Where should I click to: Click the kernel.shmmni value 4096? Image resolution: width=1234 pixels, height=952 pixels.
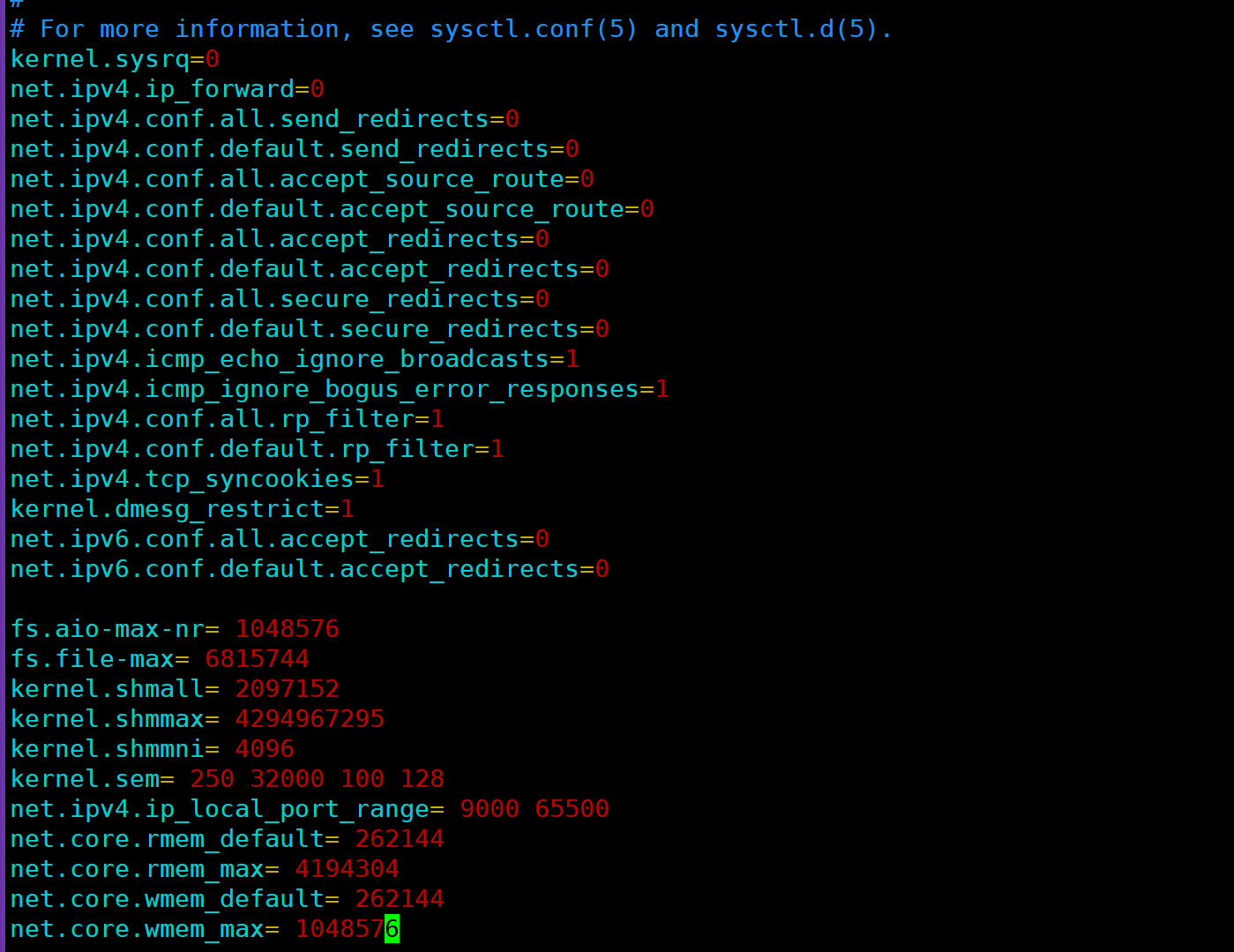(x=264, y=750)
